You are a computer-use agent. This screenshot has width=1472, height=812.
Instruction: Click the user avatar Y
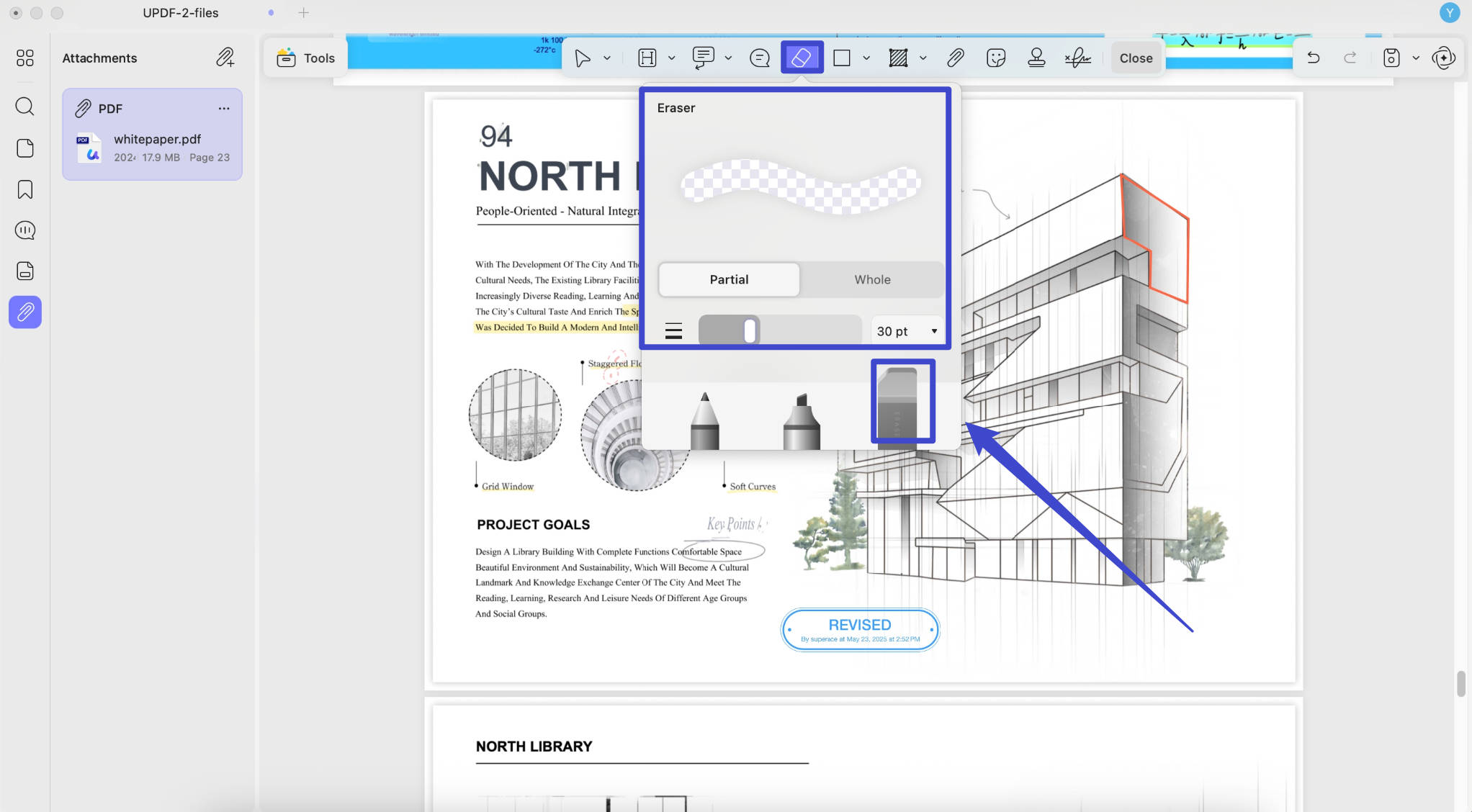(1450, 12)
